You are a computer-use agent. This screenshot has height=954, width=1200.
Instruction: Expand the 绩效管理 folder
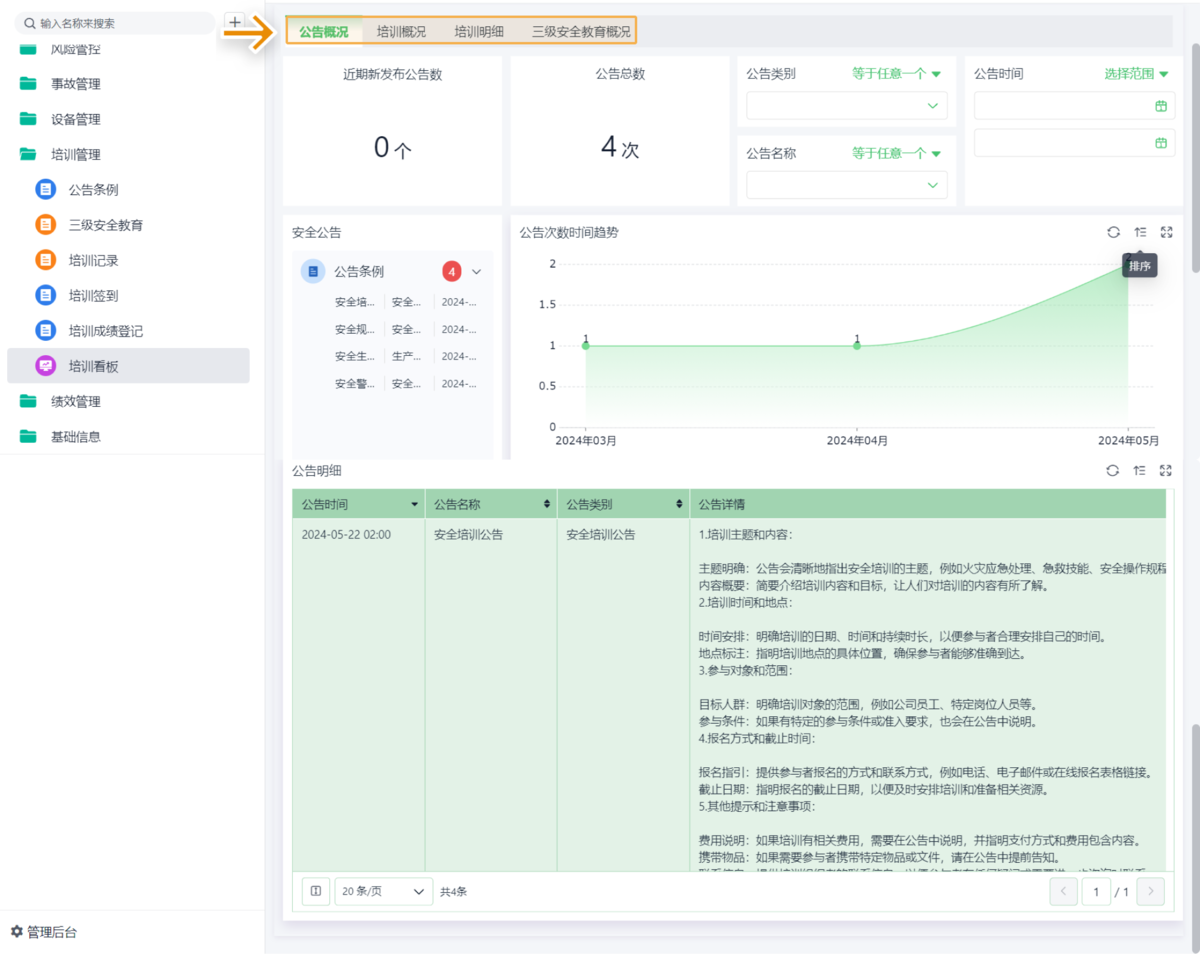76,401
